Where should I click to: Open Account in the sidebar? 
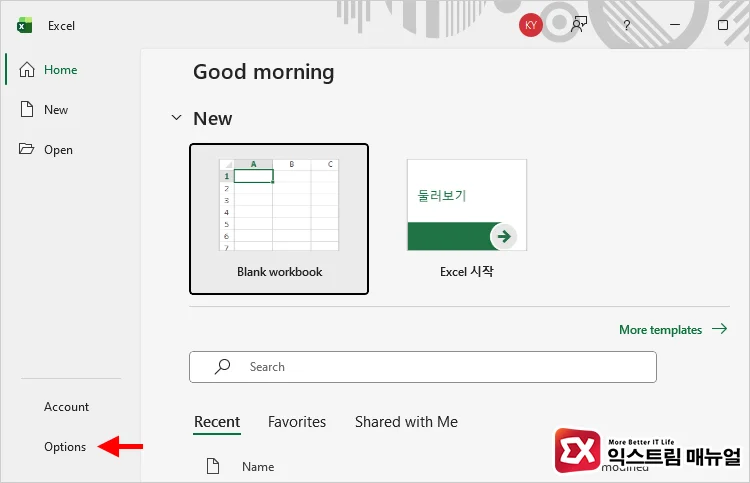pos(66,407)
